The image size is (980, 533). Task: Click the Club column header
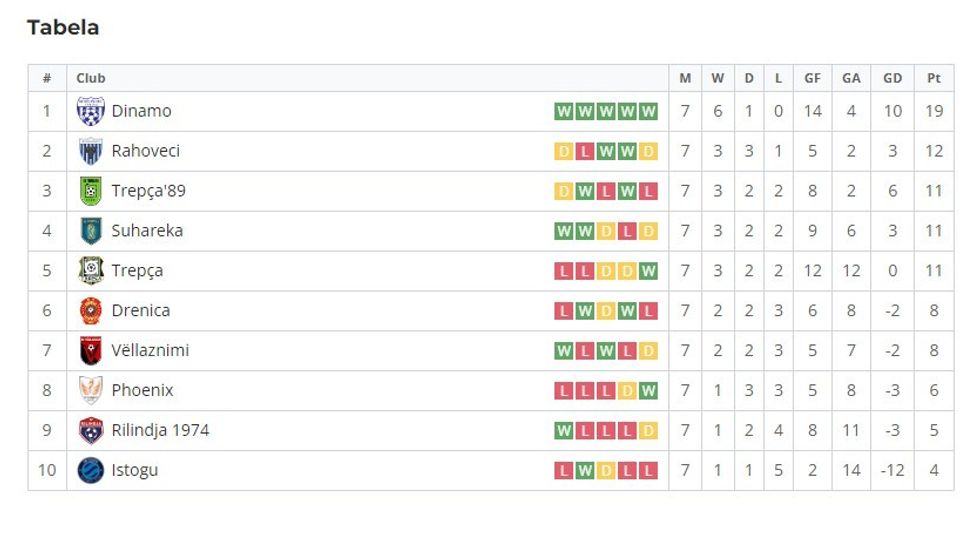coord(91,78)
